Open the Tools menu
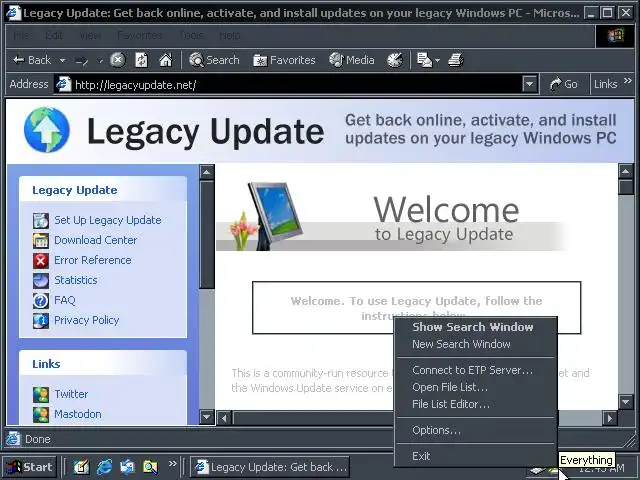The height and width of the screenshot is (480, 640). [191, 36]
